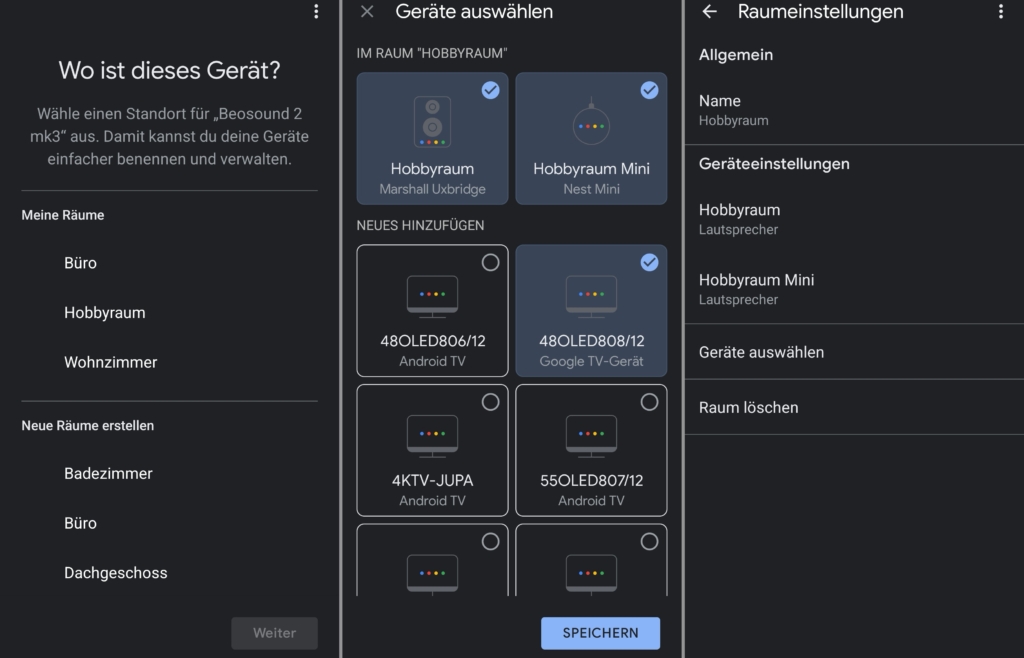This screenshot has width=1024, height=658.
Task: Uncheck the Hobbyraum Mini checkmark
Action: 649,90
